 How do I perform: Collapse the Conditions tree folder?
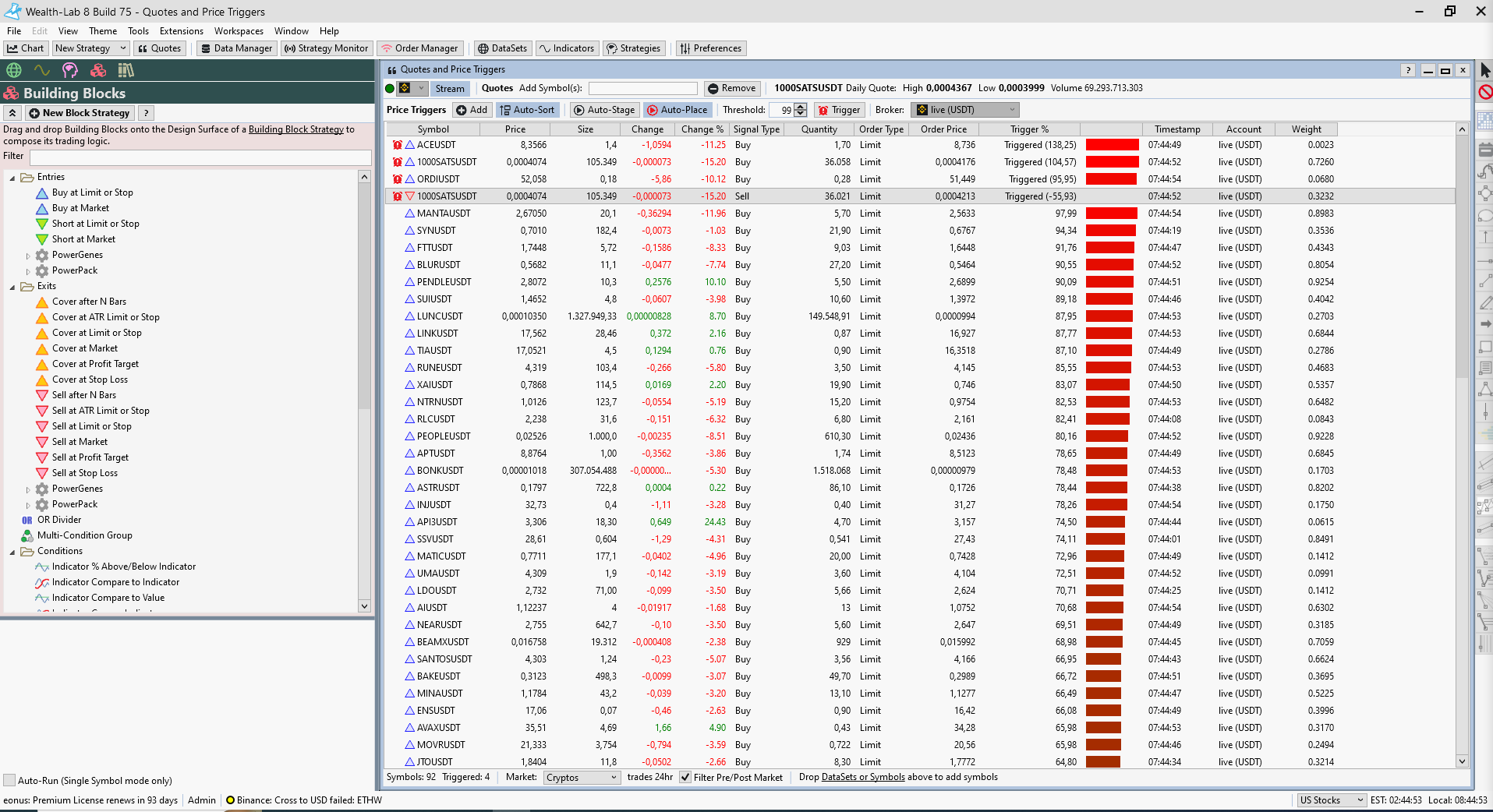[x=12, y=552]
